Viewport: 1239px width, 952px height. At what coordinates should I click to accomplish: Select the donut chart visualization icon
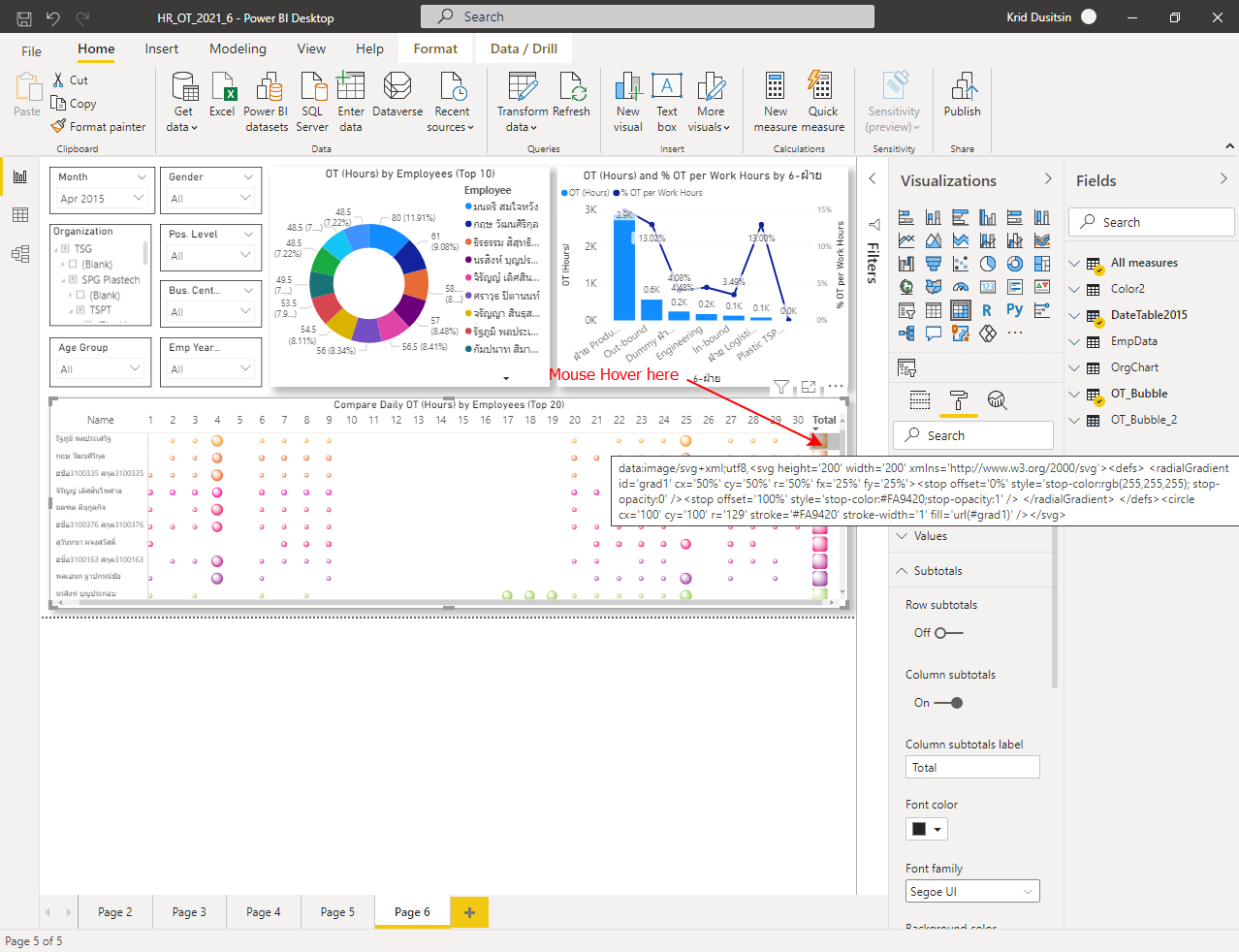click(x=1015, y=263)
